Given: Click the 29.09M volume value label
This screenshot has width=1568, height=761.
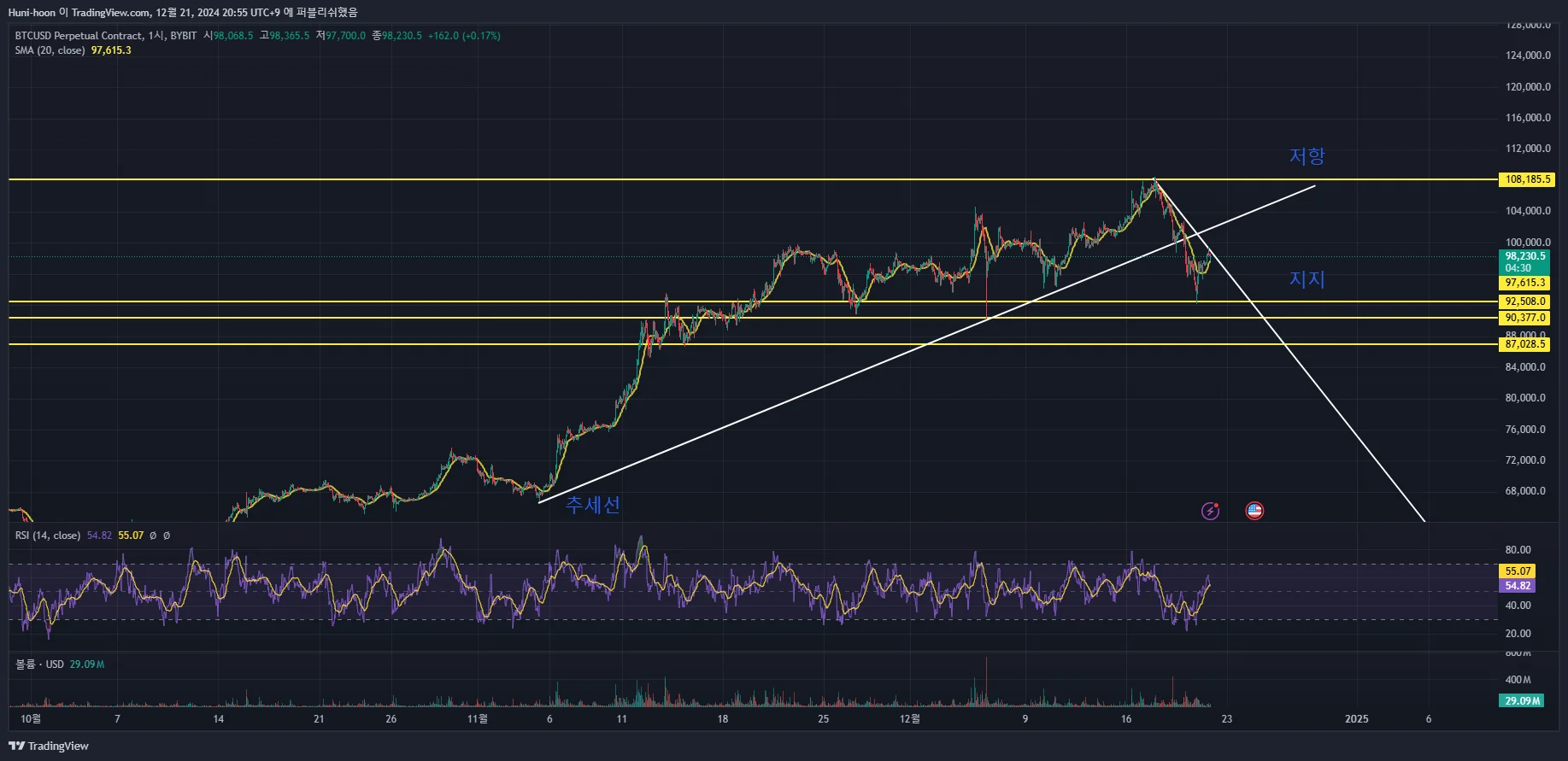Looking at the screenshot, I should click(x=1521, y=701).
